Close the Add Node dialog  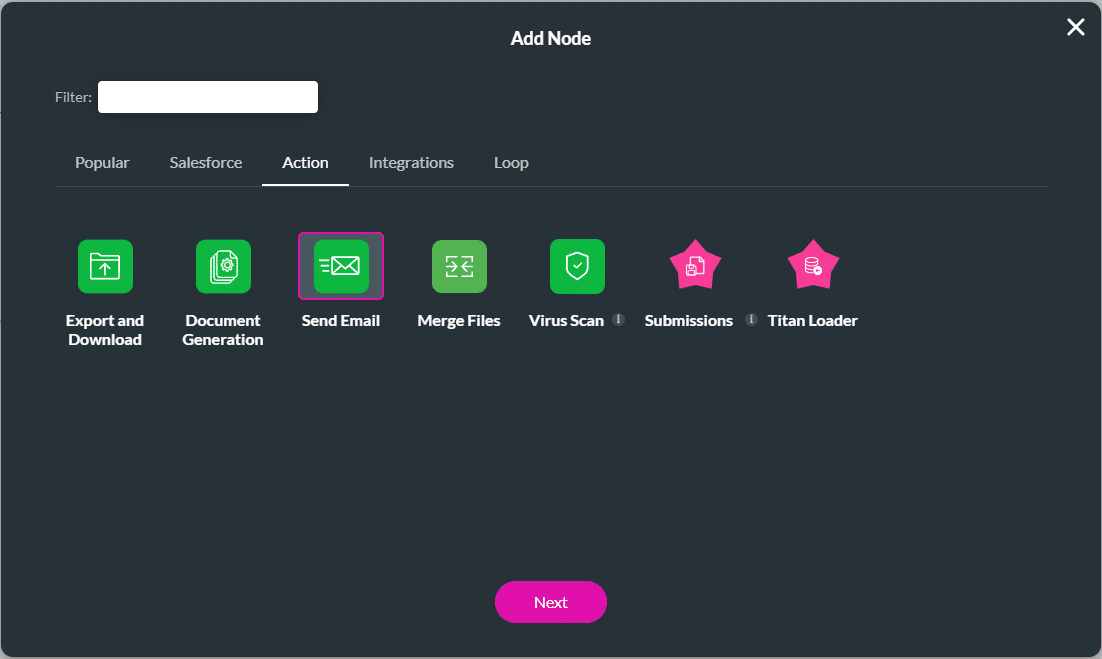pyautogui.click(x=1075, y=27)
